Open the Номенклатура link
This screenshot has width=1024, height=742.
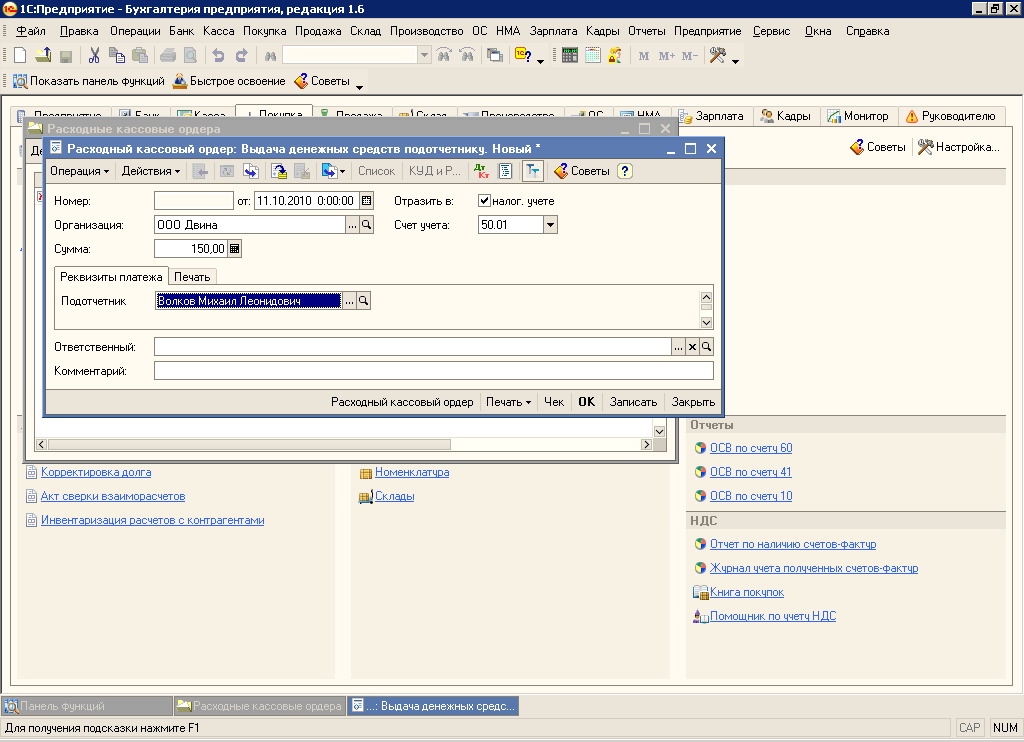[411, 472]
